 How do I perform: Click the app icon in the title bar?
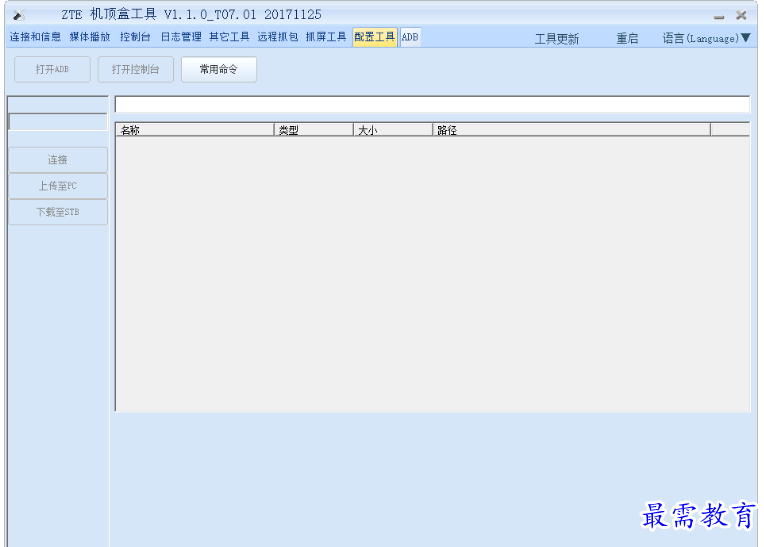[x=19, y=15]
